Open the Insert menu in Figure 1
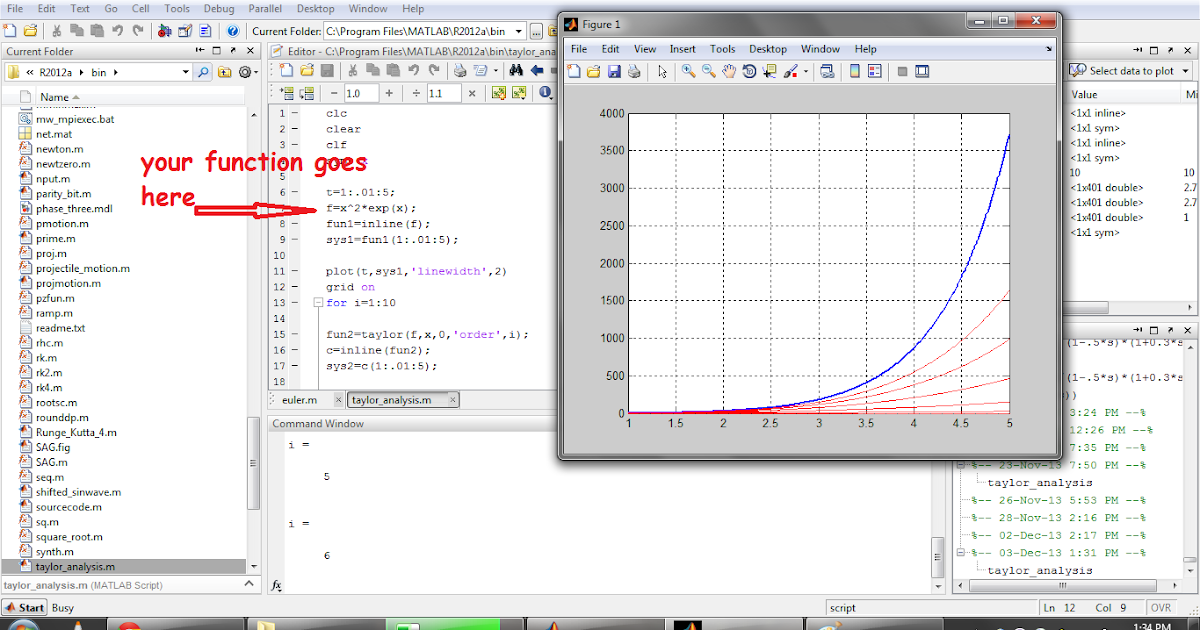 (683, 49)
